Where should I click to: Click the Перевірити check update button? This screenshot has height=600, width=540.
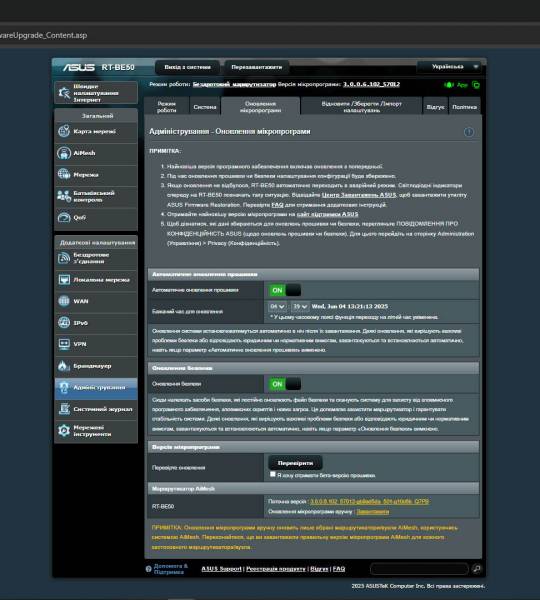[295, 463]
